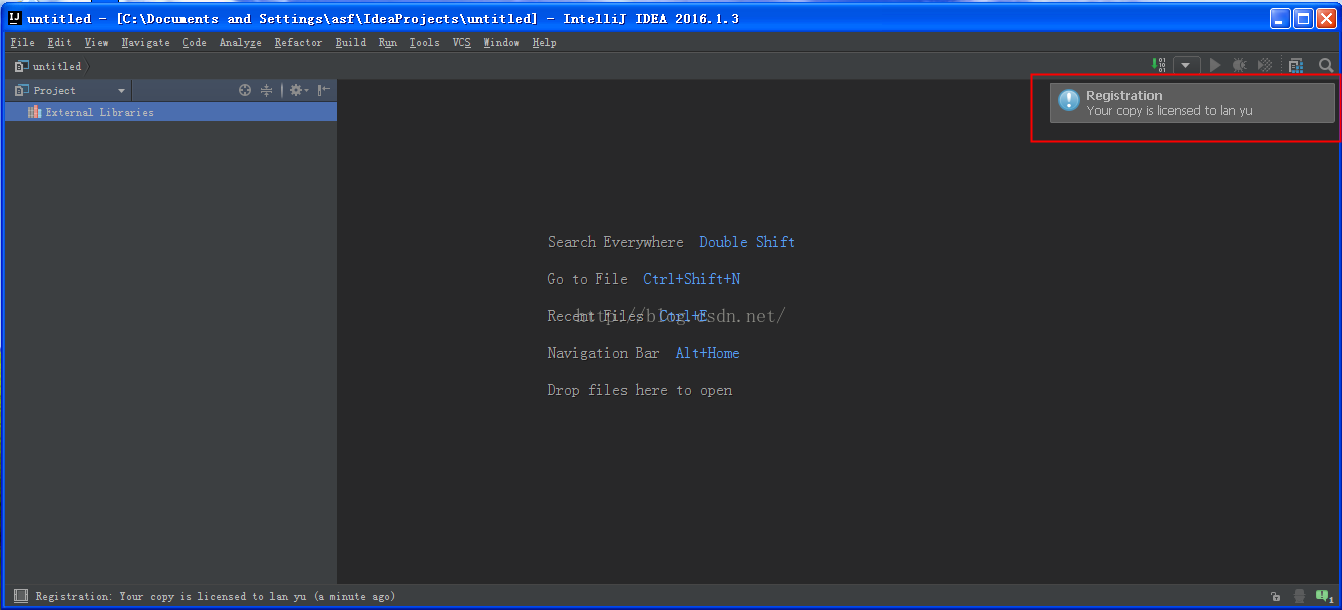Open the Build menu
The height and width of the screenshot is (610, 1342).
(351, 42)
